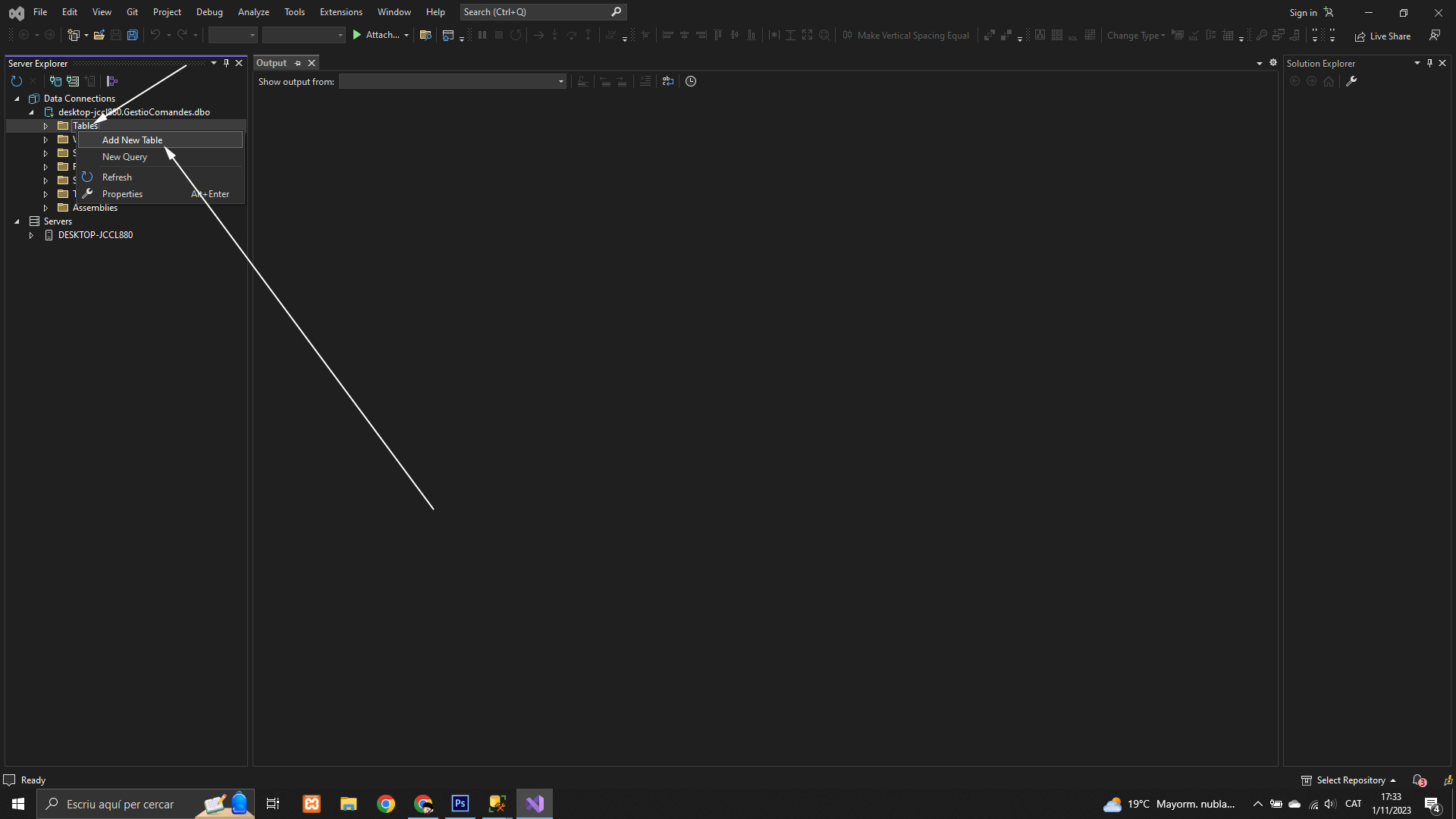Click Add New Table in context menu
The image size is (1456, 819).
point(133,140)
